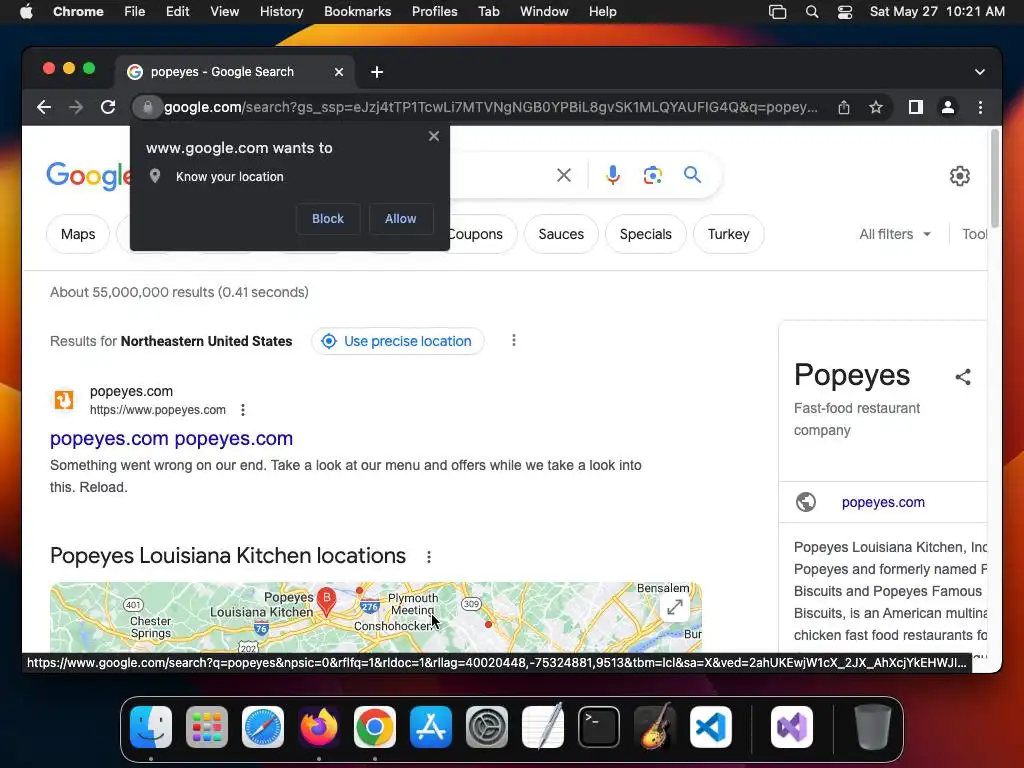Open the Trash in the Dock
Screen dimensions: 1024x768
(x=872, y=727)
